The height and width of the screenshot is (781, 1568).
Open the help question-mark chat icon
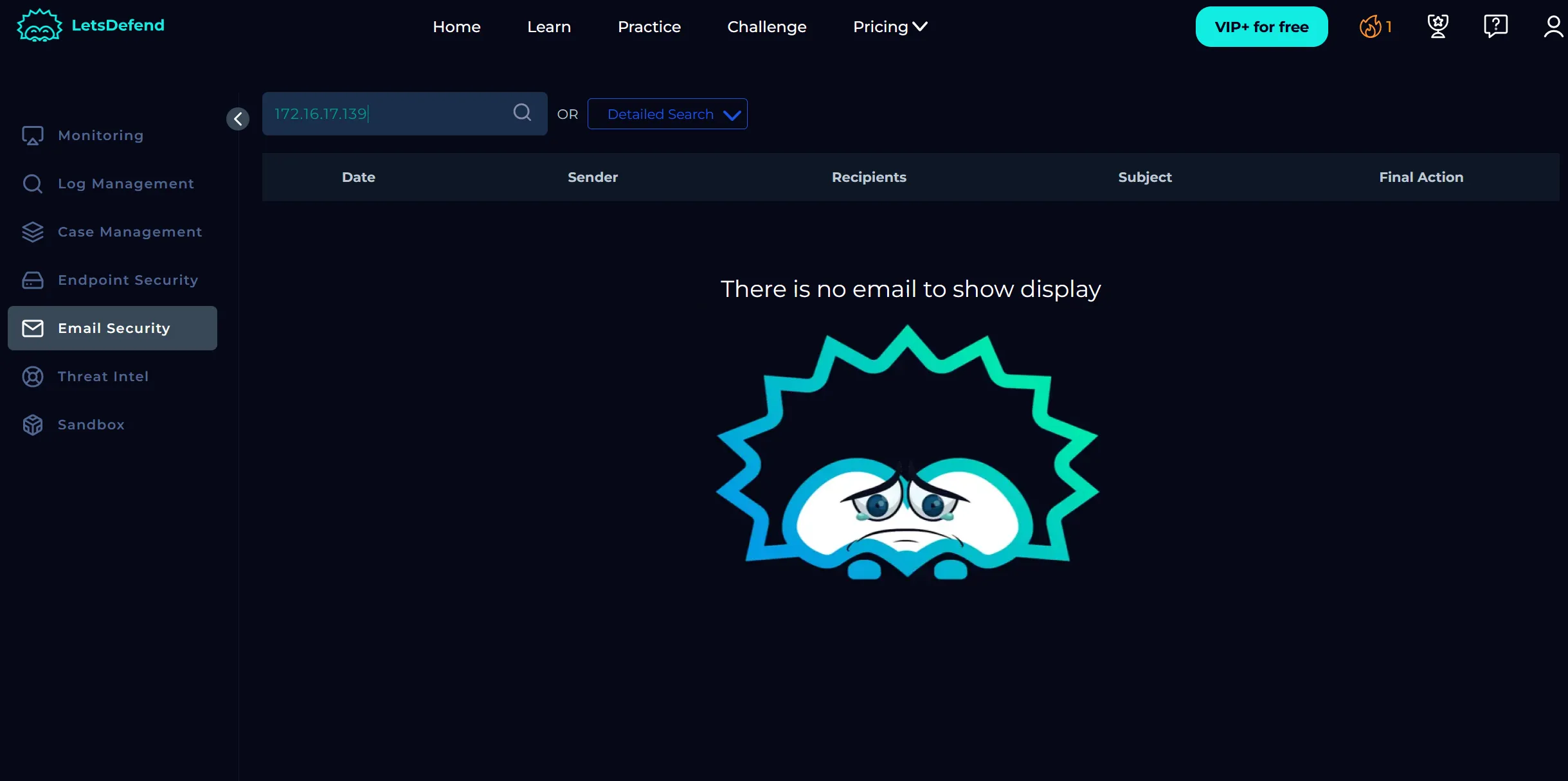pyautogui.click(x=1495, y=27)
